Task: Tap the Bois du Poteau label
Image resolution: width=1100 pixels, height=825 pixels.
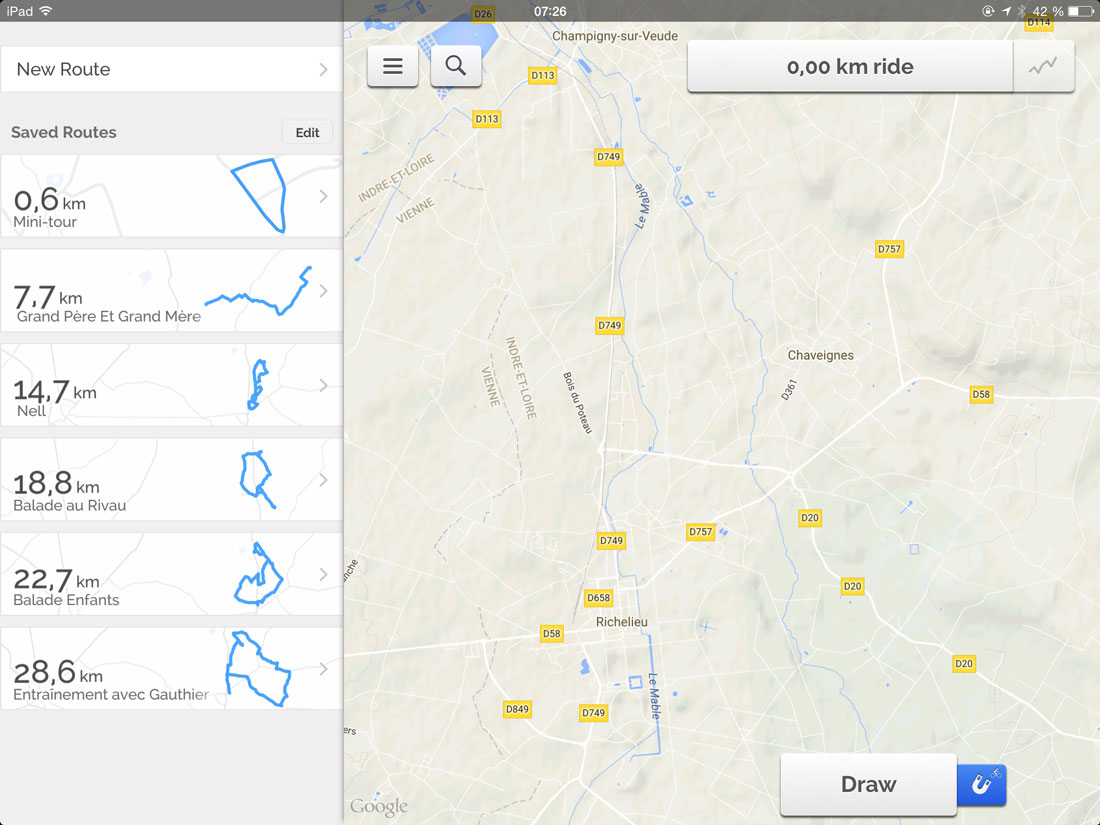Action: (x=577, y=403)
